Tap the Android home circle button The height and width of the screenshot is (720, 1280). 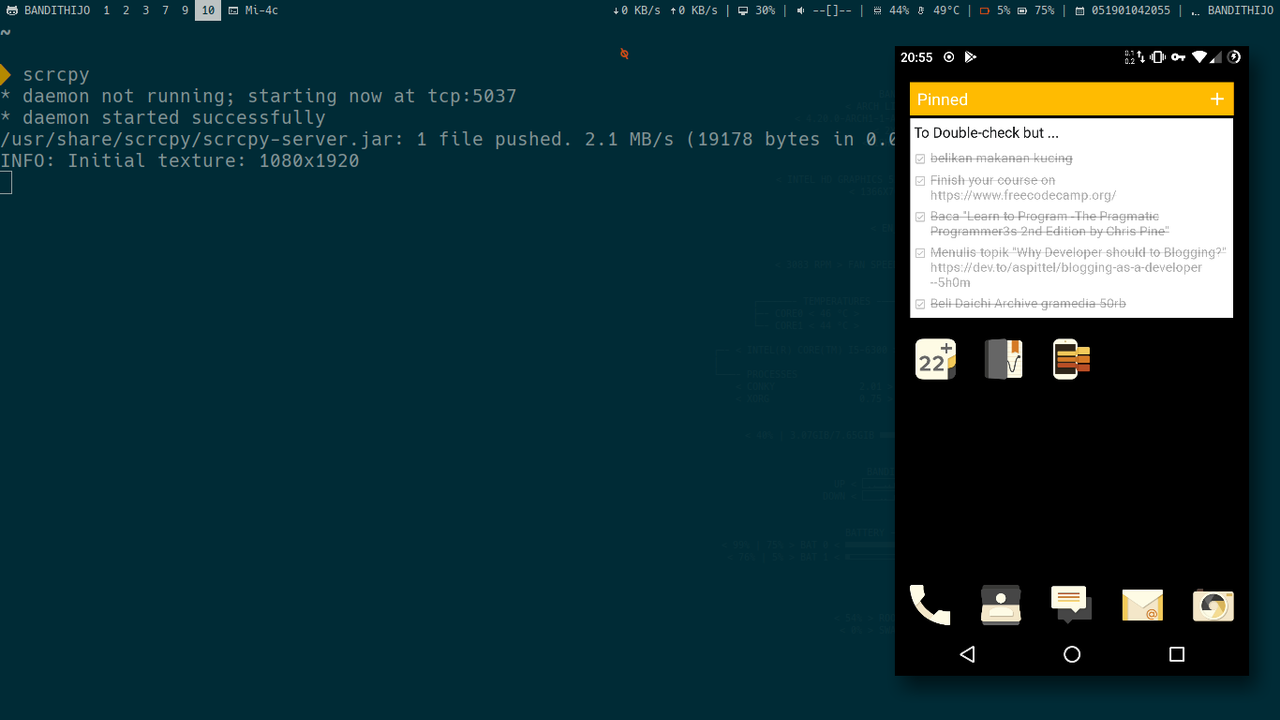coord(1072,654)
